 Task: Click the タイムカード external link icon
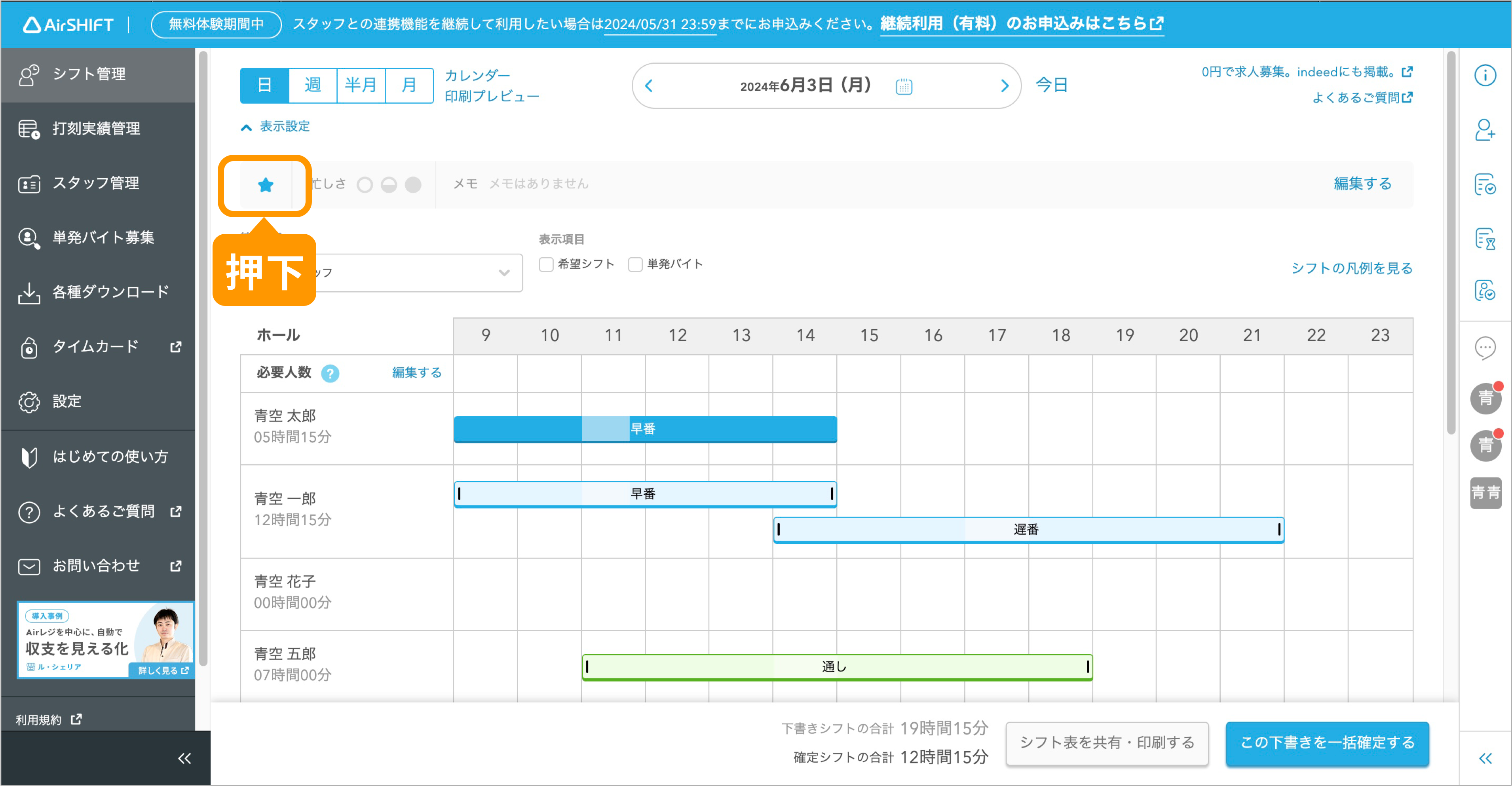point(175,347)
